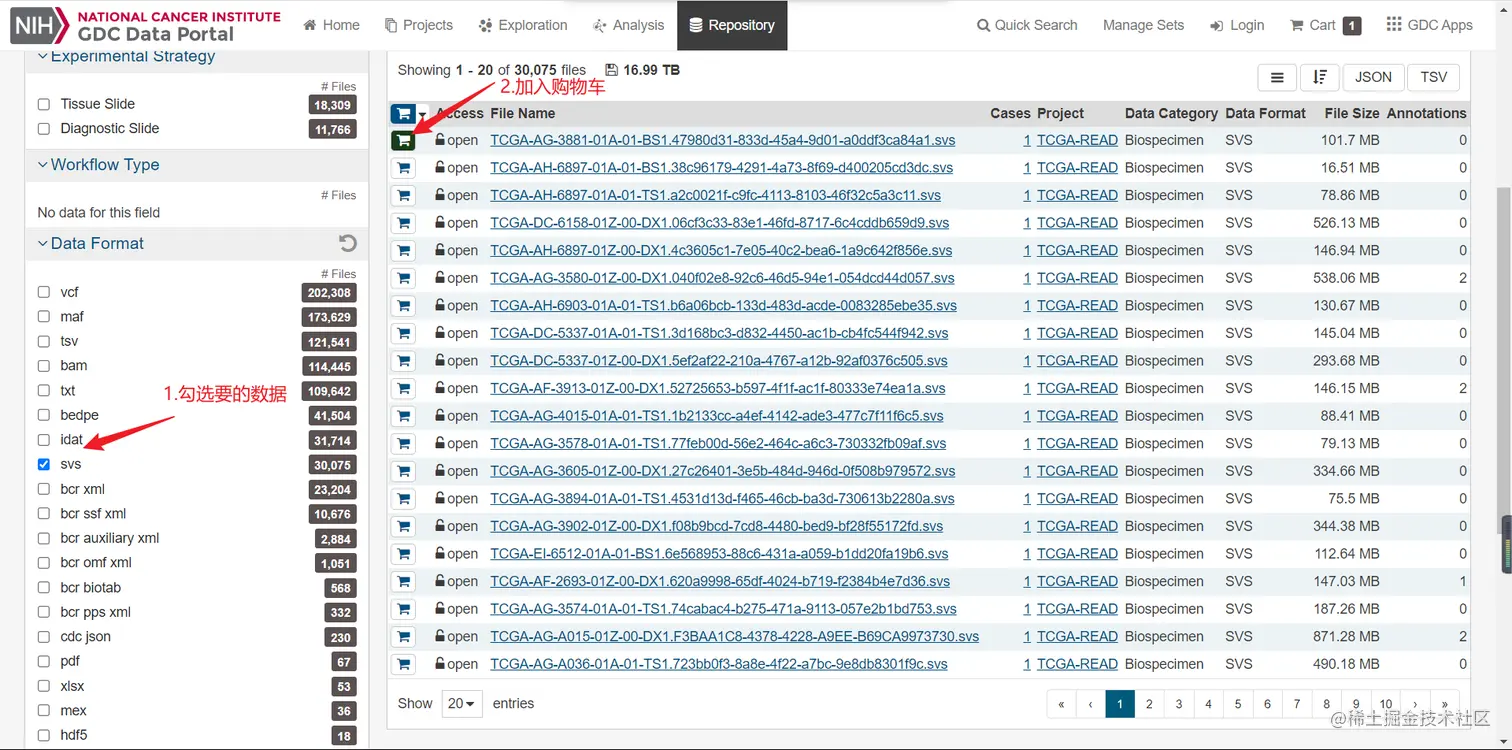
Task: Add TCGA-AH-6897-01A-01-TS1 file to cart
Action: tap(403, 196)
